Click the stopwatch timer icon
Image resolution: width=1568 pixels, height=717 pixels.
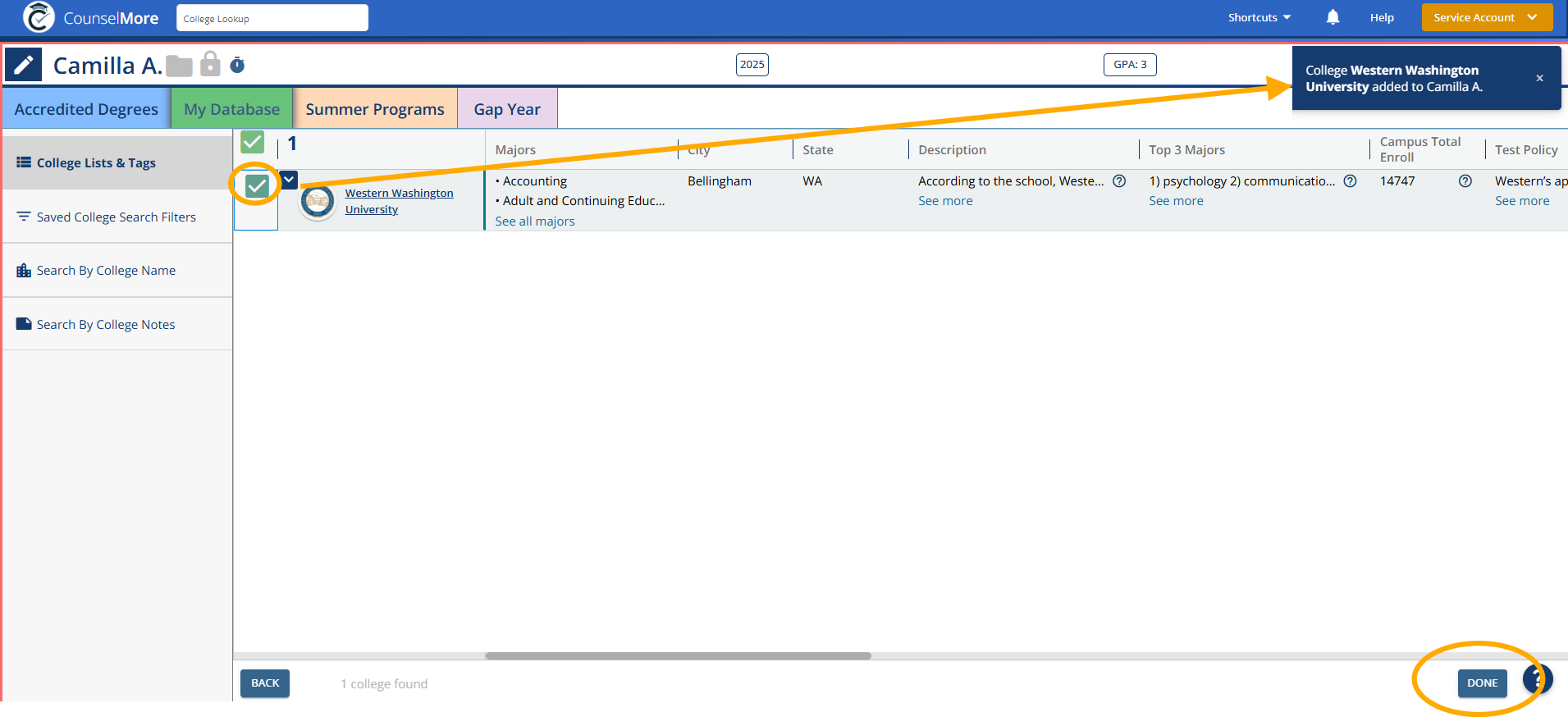(237, 65)
